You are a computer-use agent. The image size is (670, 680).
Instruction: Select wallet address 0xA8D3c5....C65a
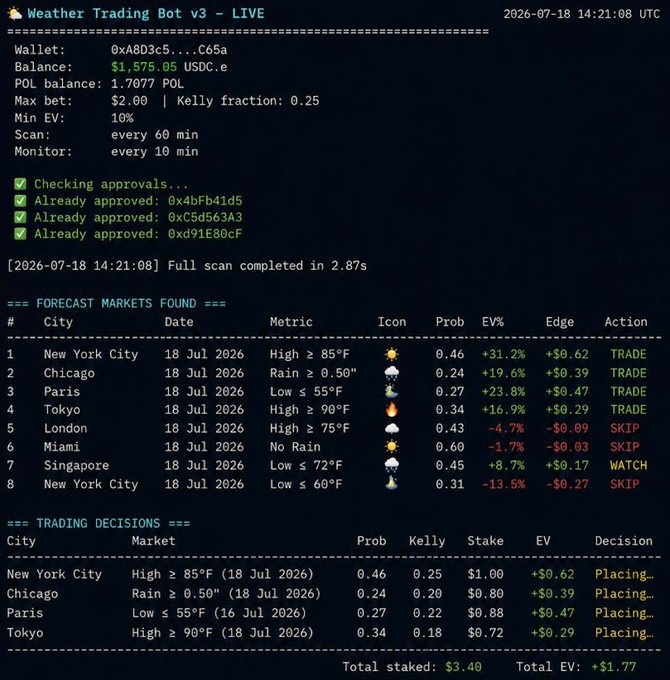(x=169, y=50)
